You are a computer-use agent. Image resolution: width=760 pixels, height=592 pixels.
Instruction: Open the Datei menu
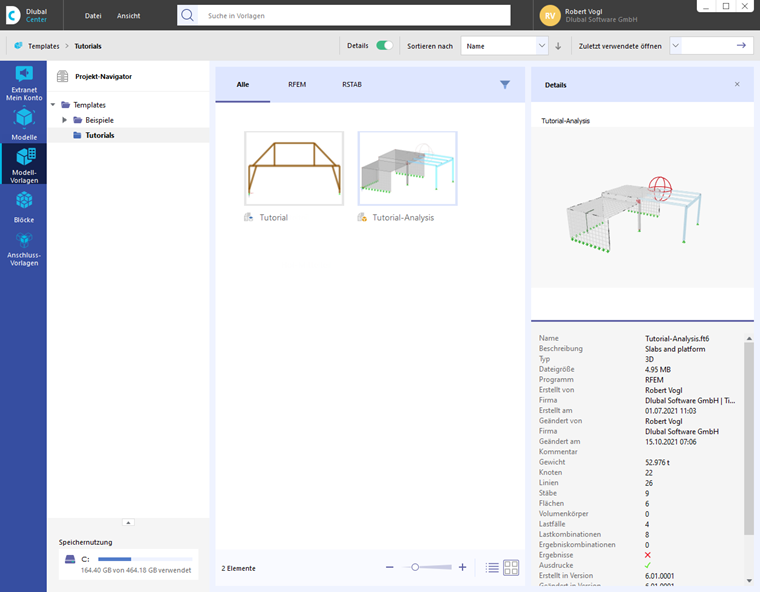tap(93, 16)
